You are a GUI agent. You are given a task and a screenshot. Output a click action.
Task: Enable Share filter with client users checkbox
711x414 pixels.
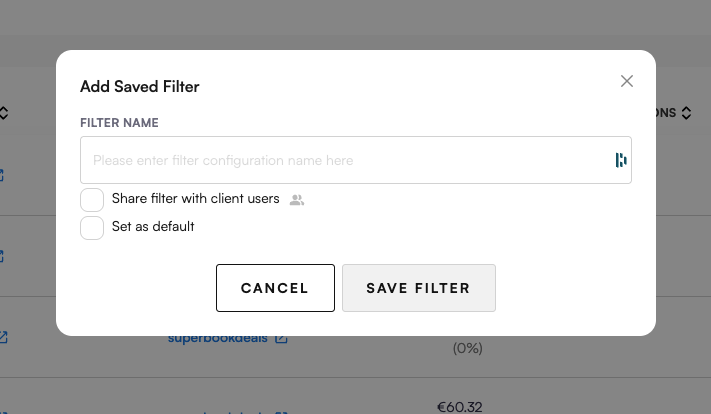92,199
